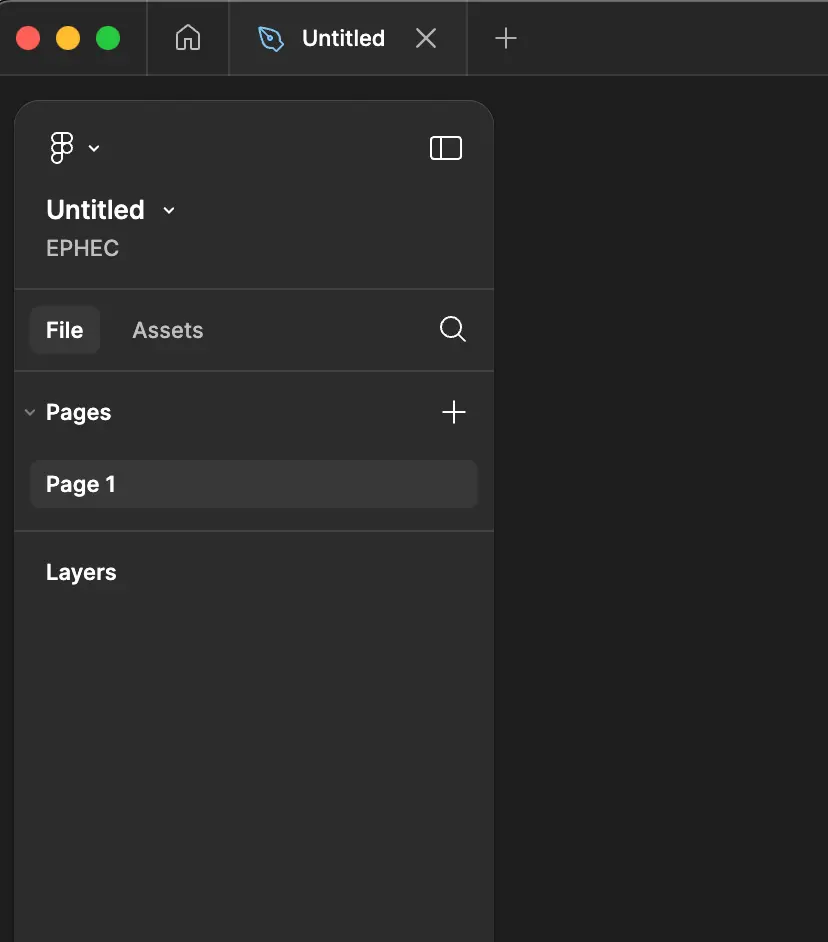The width and height of the screenshot is (828, 942).
Task: Click the chevron beside the Figma logo
Action: (x=94, y=149)
